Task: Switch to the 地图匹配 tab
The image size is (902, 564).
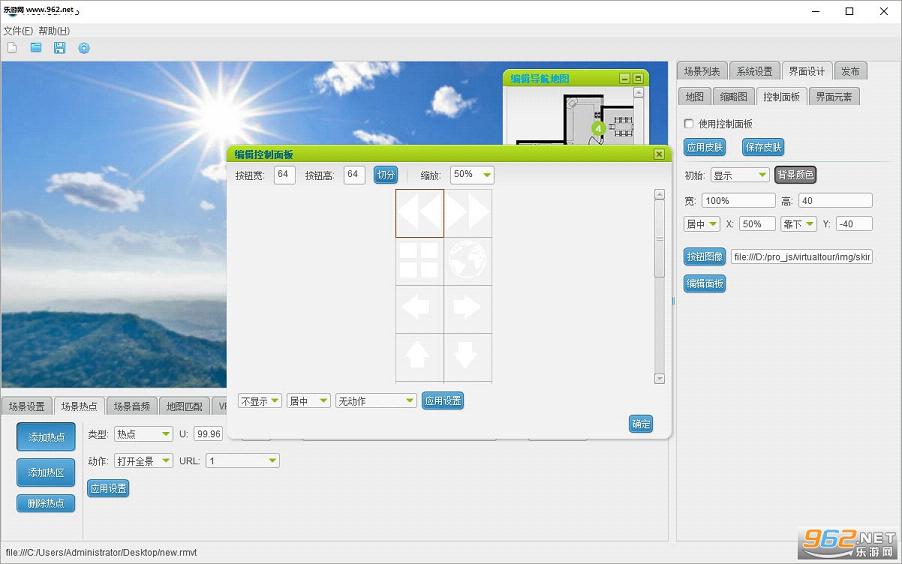Action: [x=184, y=406]
